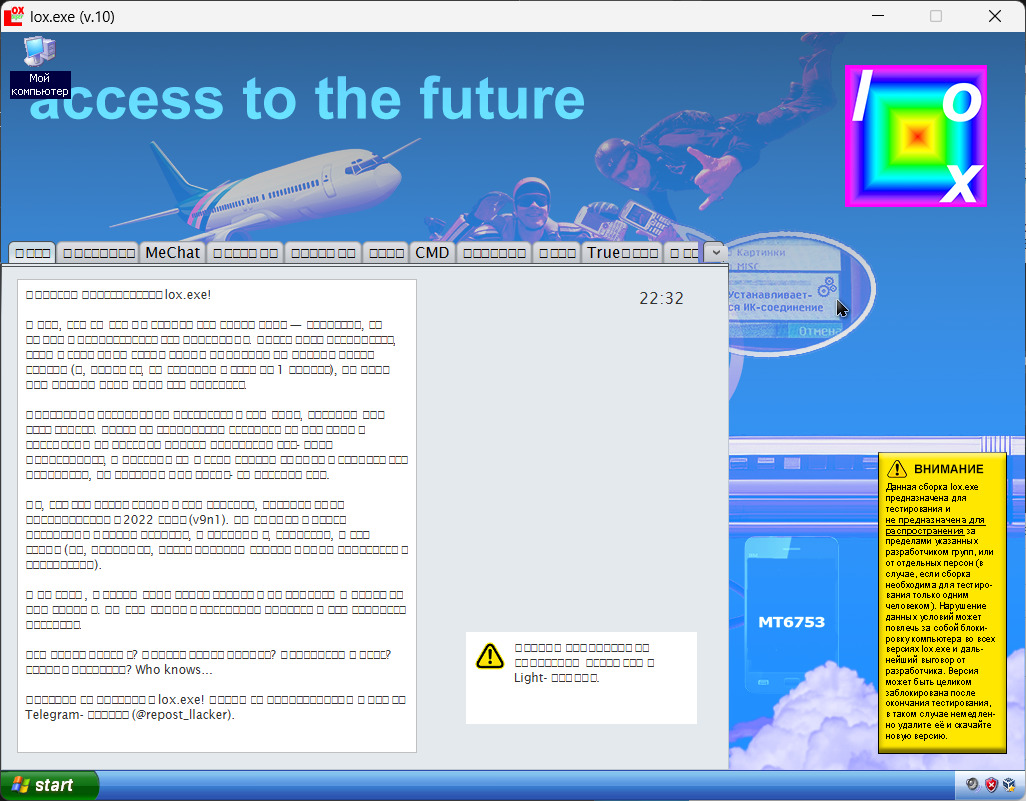1026x801 pixels.
Task: Click the Who knows... text in the welcome message
Action: [x=173, y=669]
